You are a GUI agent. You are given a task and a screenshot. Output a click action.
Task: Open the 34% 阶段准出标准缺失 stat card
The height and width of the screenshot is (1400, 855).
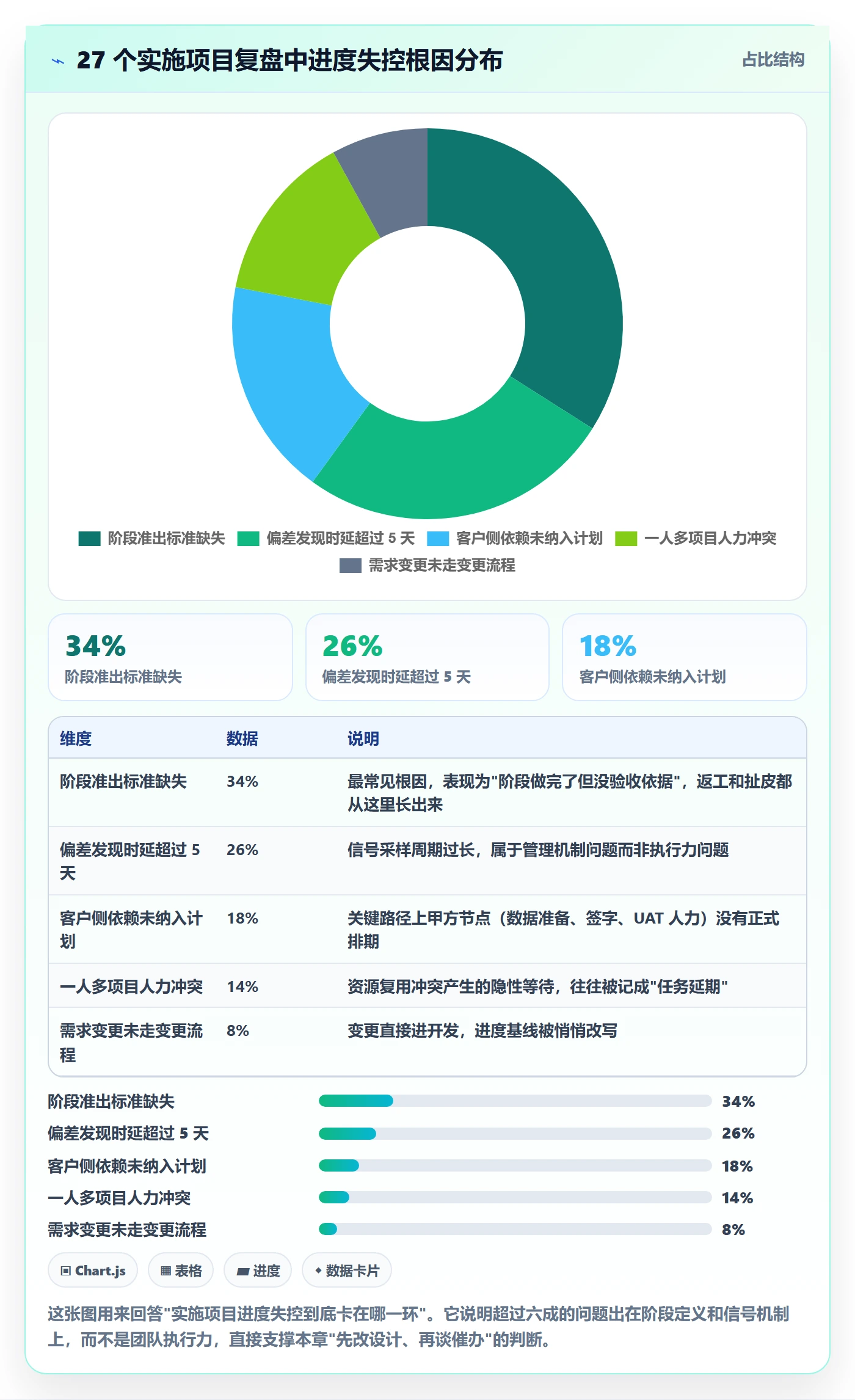click(x=170, y=657)
